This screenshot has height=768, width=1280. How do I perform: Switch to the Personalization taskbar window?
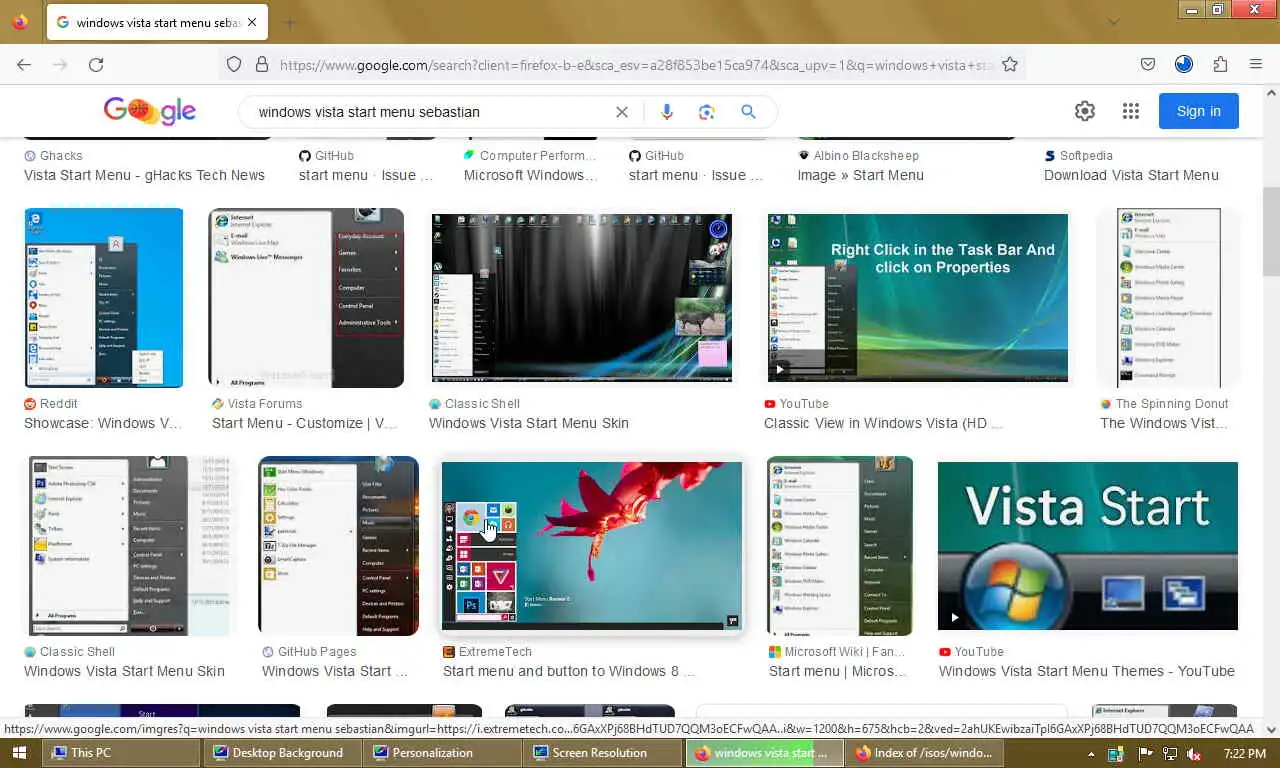tap(442, 753)
